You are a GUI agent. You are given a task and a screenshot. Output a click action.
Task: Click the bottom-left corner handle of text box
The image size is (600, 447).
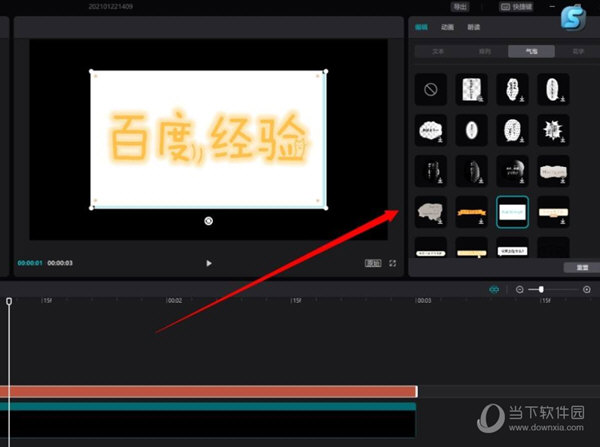click(x=91, y=208)
